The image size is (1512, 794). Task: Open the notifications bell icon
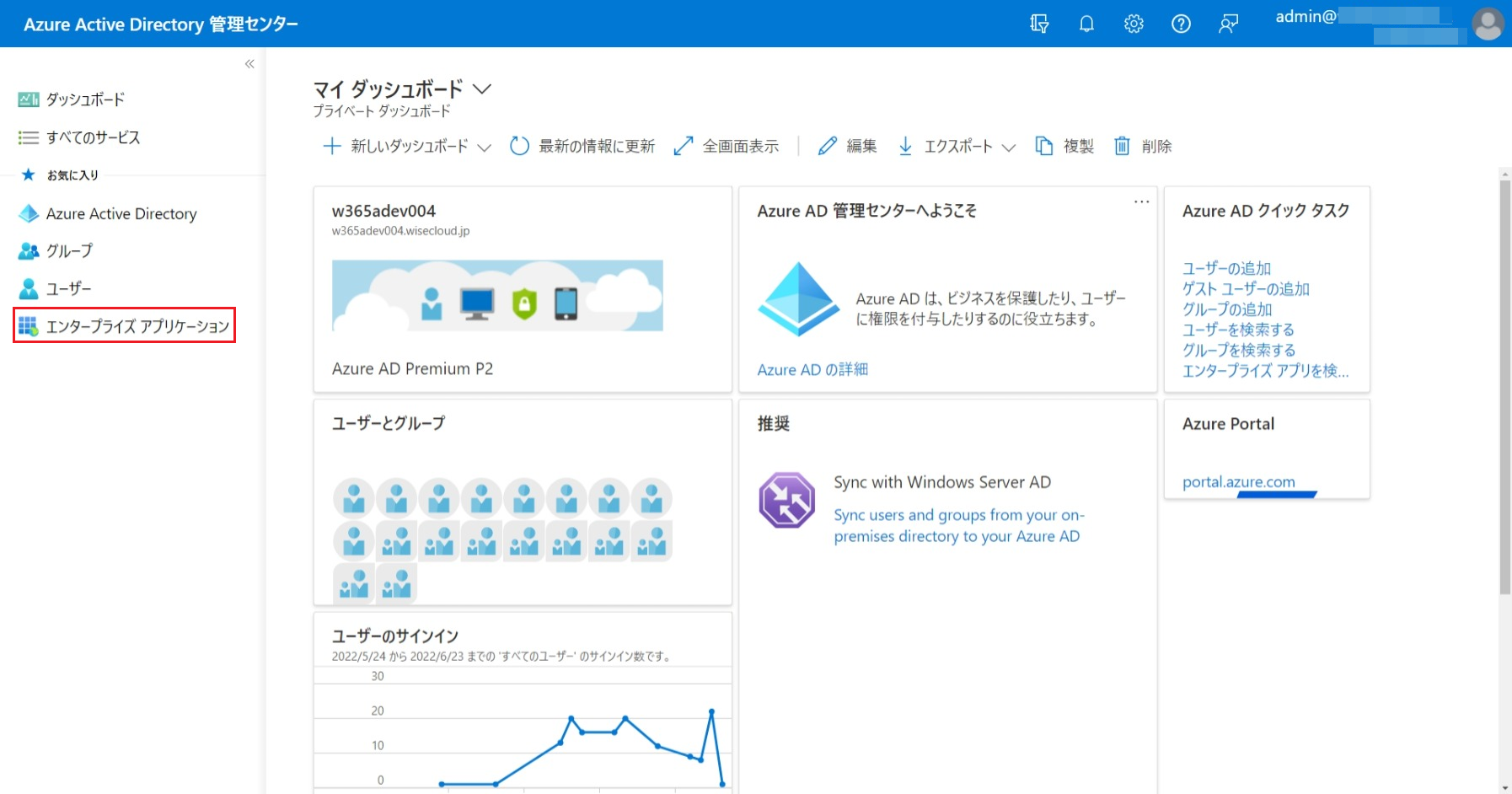[x=1086, y=24]
